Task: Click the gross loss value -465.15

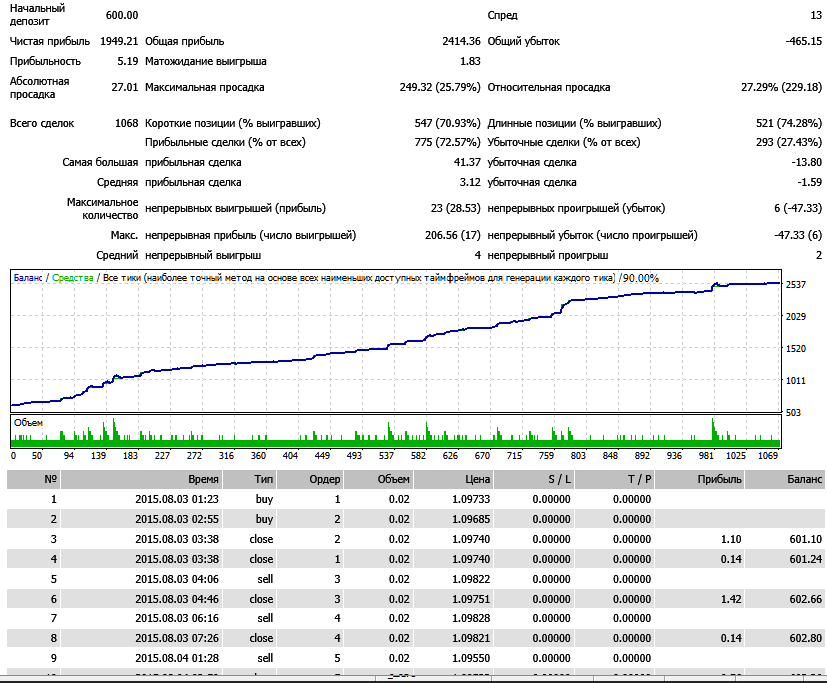Action: click(x=803, y=41)
